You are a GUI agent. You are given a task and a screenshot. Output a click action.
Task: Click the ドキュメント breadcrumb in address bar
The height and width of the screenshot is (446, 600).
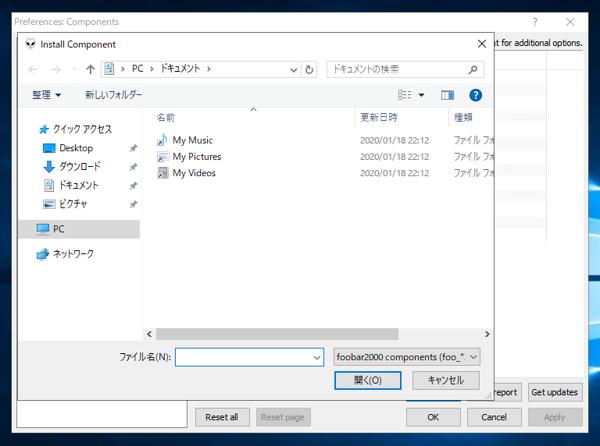(180, 69)
